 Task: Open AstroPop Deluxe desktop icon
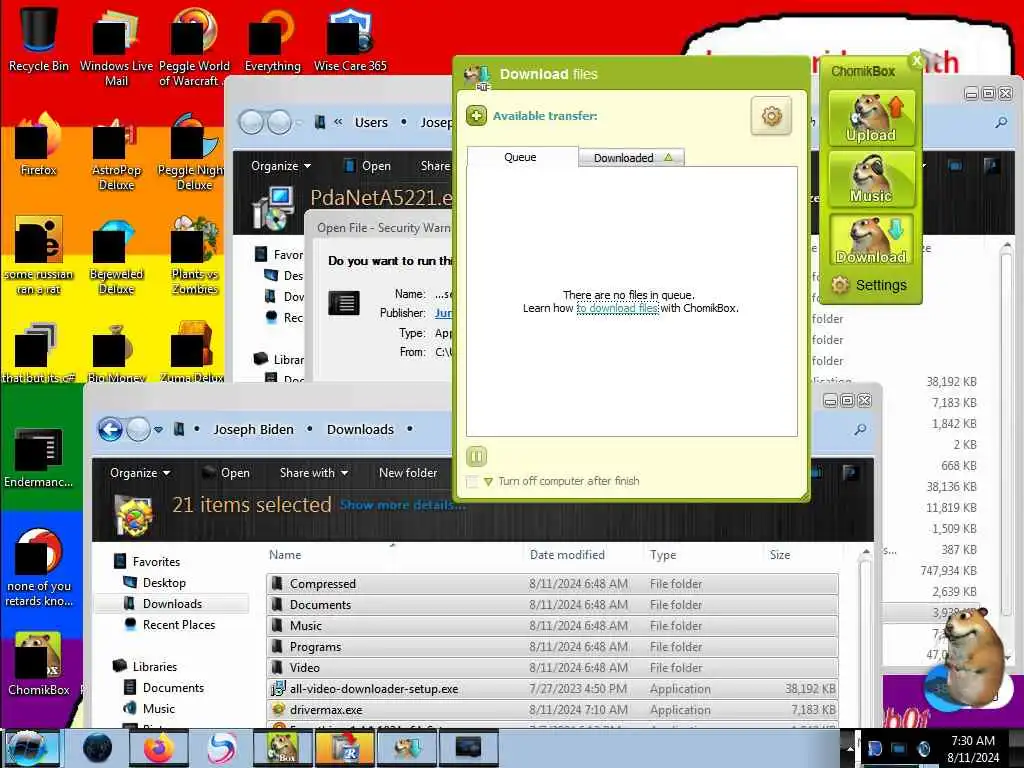click(116, 154)
